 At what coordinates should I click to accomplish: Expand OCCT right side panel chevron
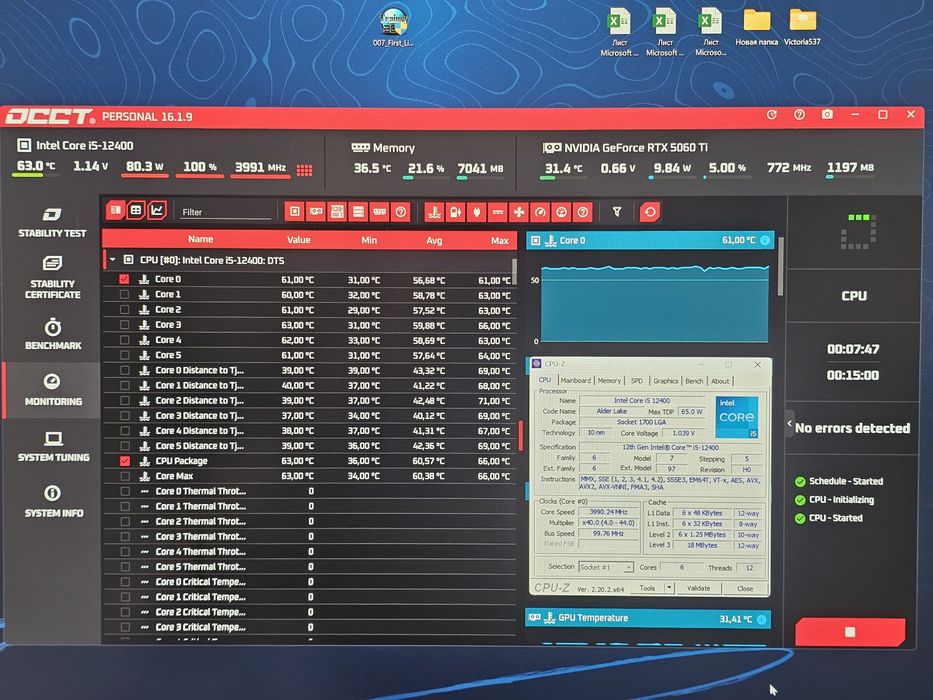[790, 424]
